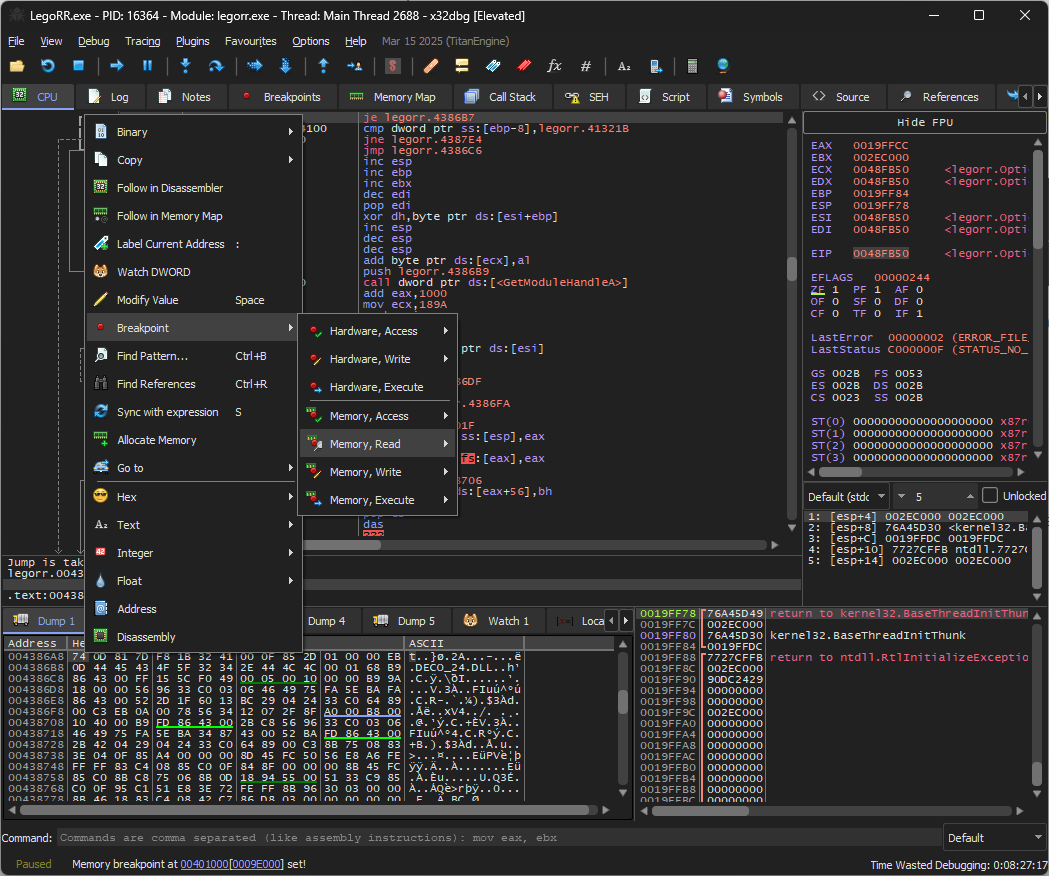Pause execution with the pause icon
Image resolution: width=1049 pixels, height=876 pixels.
(x=147, y=66)
